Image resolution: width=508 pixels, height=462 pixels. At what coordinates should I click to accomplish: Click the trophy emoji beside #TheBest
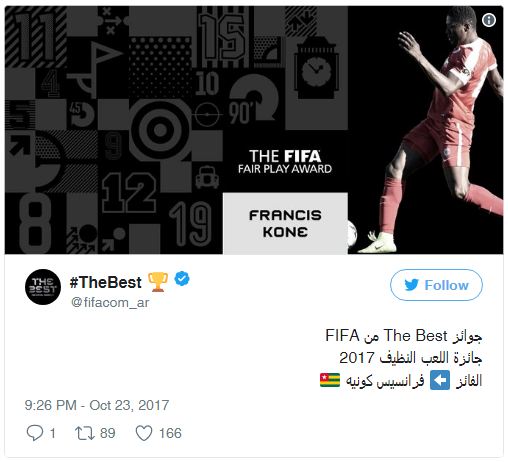pyautogui.click(x=158, y=282)
